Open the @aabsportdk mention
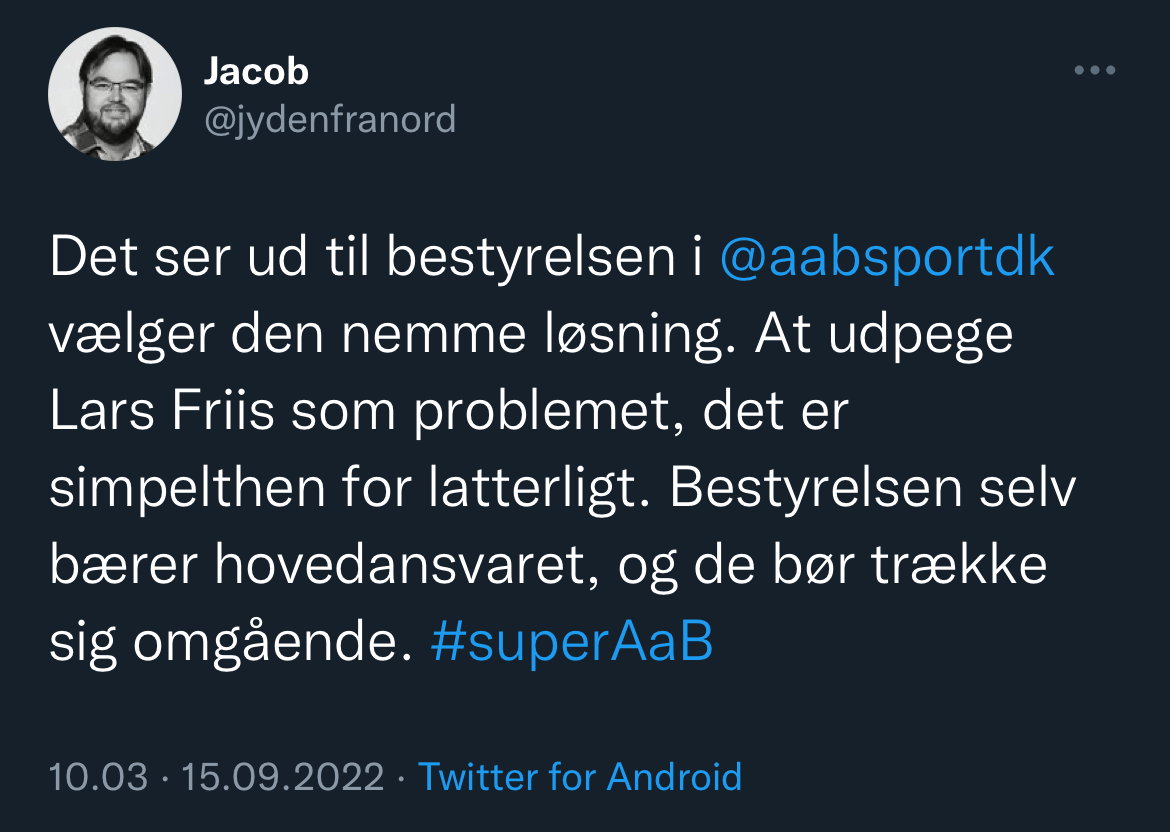This screenshot has width=1170, height=832. point(887,258)
